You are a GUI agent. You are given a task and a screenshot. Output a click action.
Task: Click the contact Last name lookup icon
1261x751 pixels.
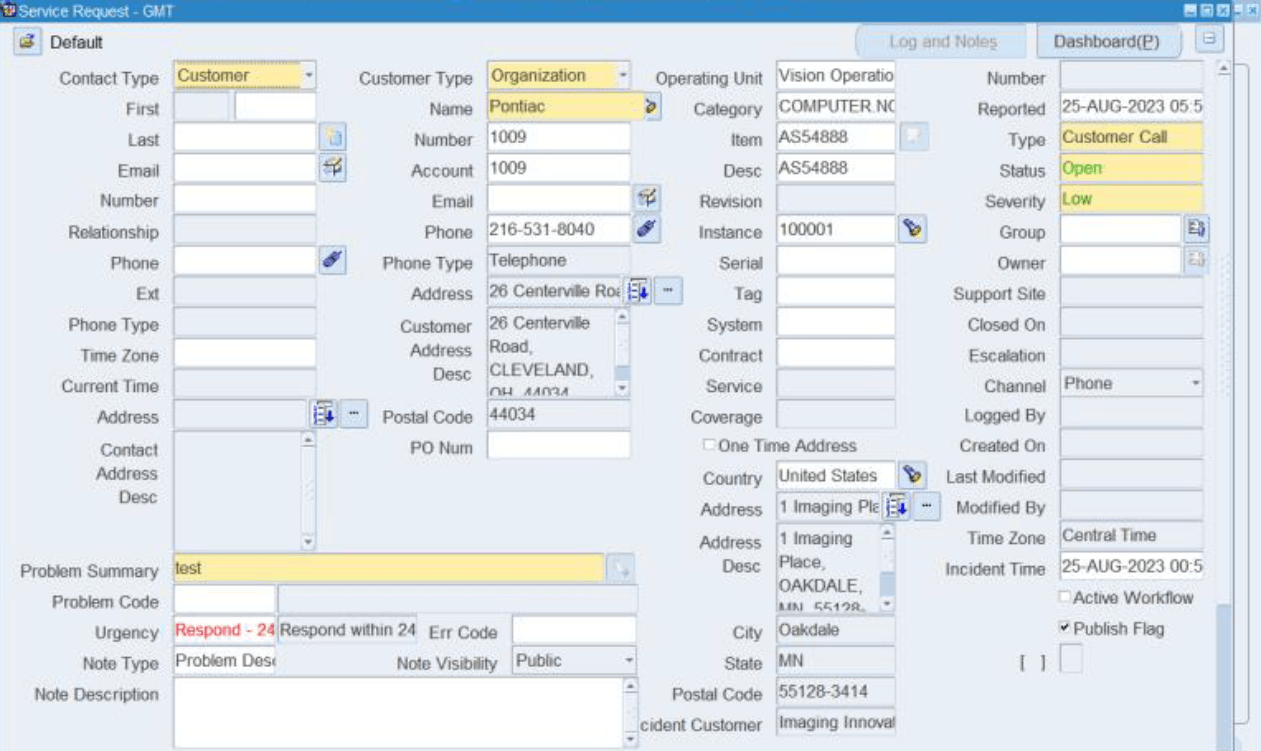(x=332, y=138)
